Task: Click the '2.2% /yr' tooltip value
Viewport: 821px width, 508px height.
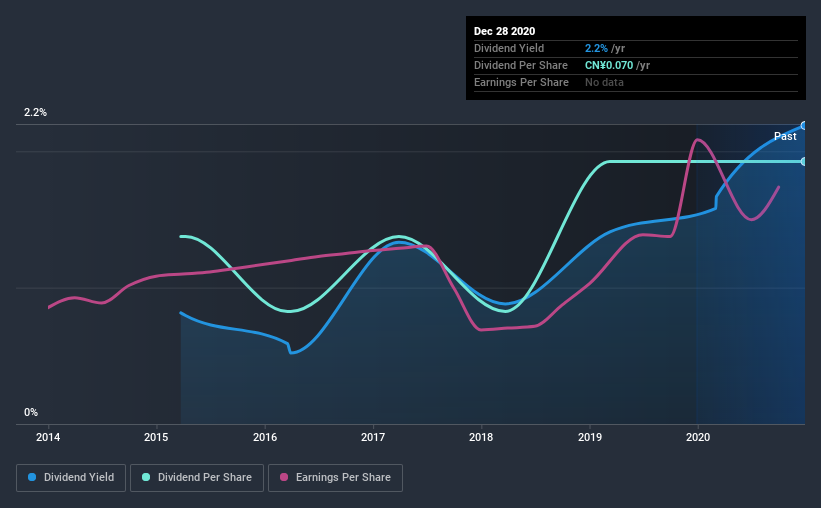Action: pos(605,48)
